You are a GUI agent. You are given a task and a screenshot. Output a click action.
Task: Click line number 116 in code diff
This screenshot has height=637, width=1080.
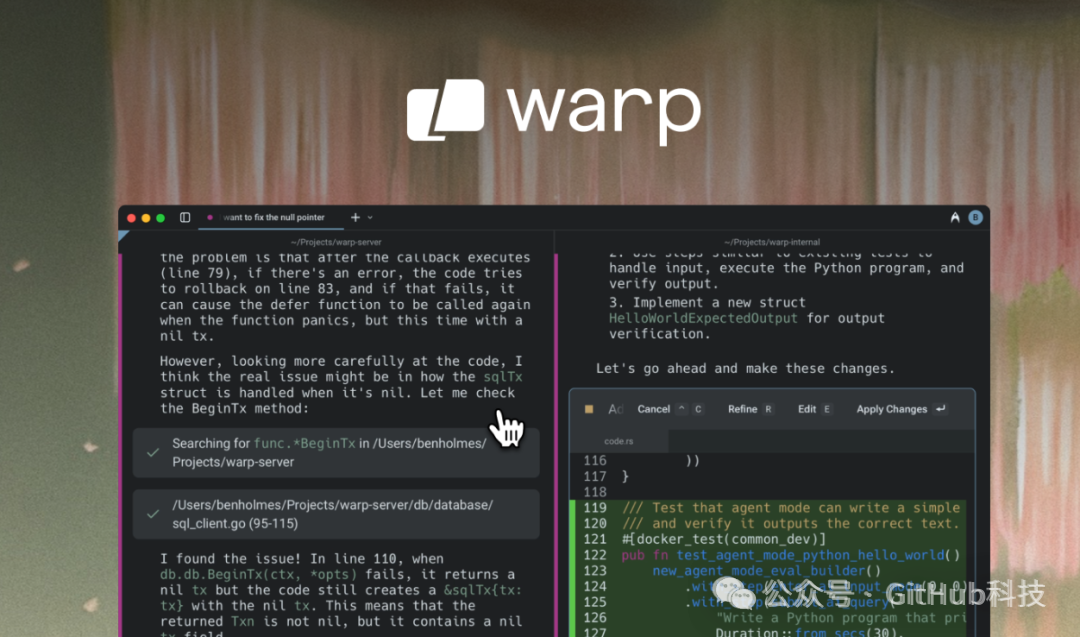coord(594,461)
